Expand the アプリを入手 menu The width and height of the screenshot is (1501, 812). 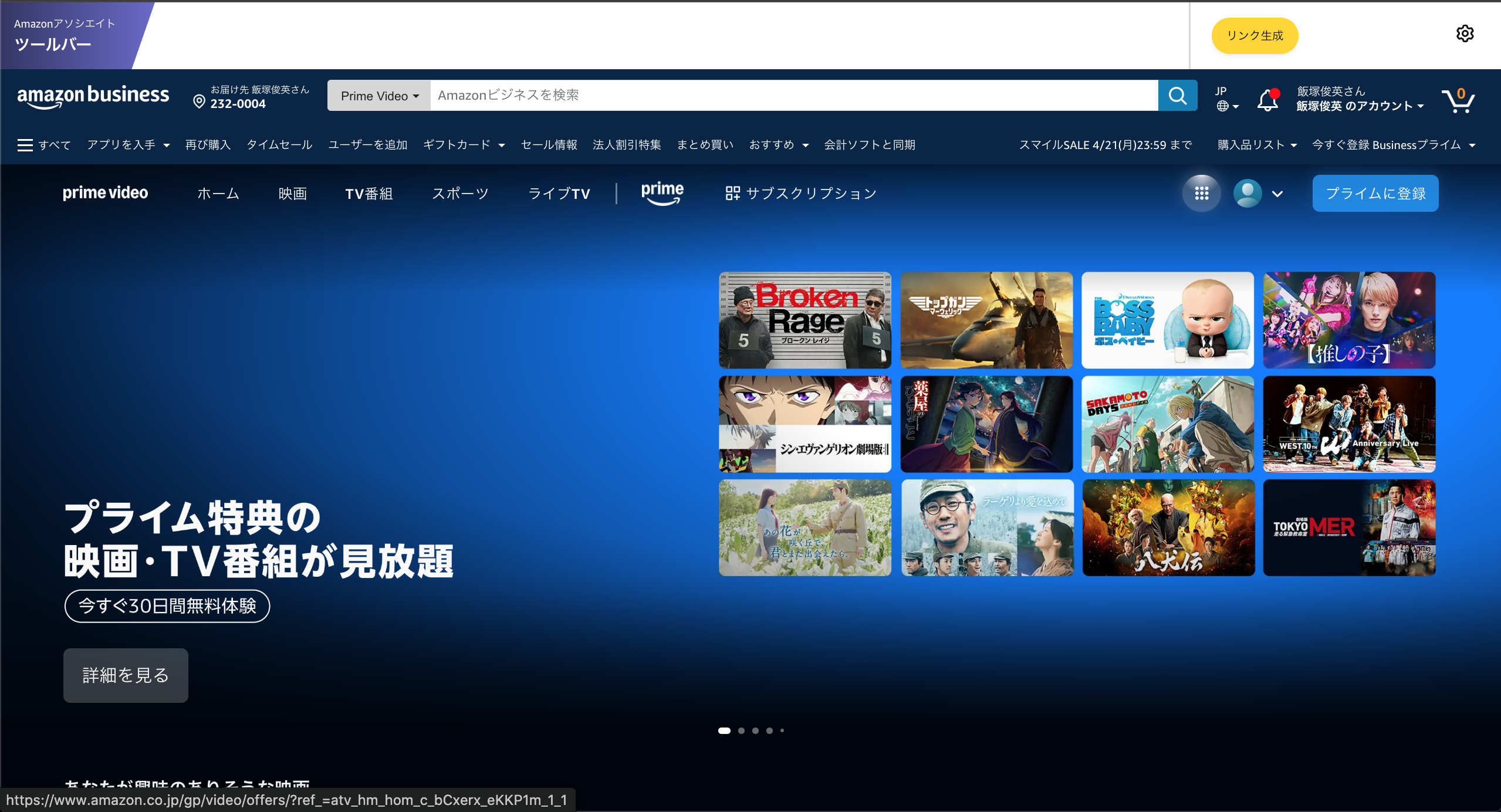[129, 145]
